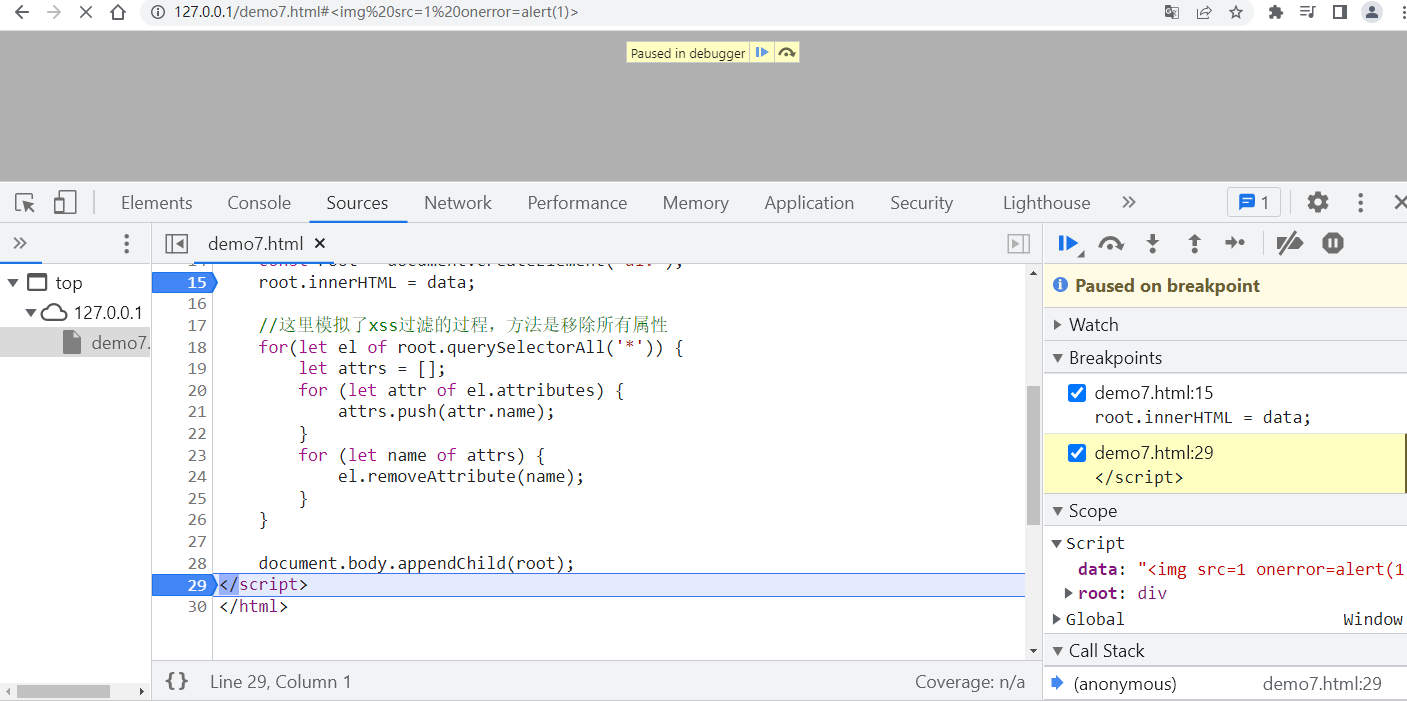1407x702 pixels.
Task: Click the code editor vertical scrollbar
Action: pos(1034,455)
